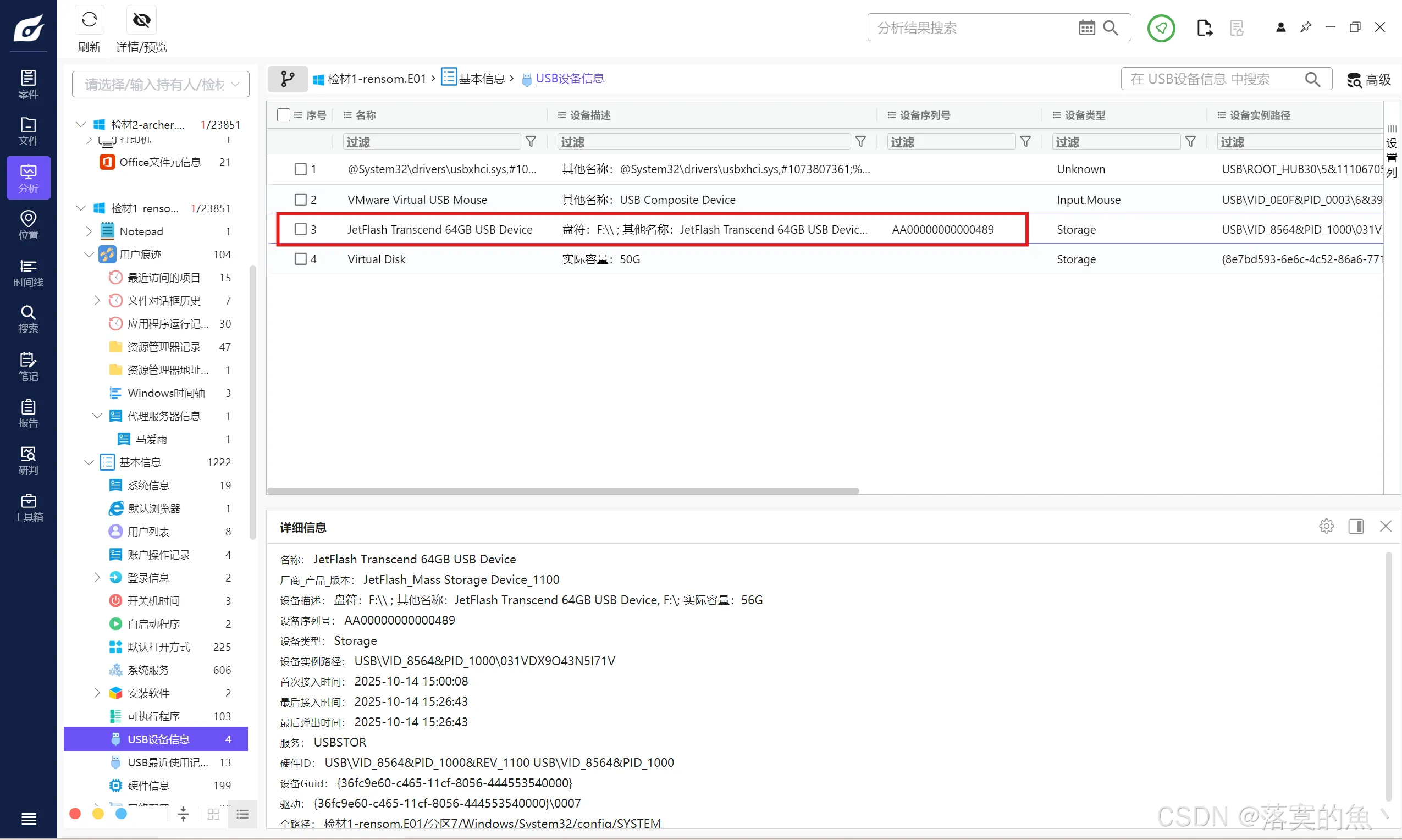Toggle the select-all checkbox in header
The image size is (1402, 840).
[284, 115]
